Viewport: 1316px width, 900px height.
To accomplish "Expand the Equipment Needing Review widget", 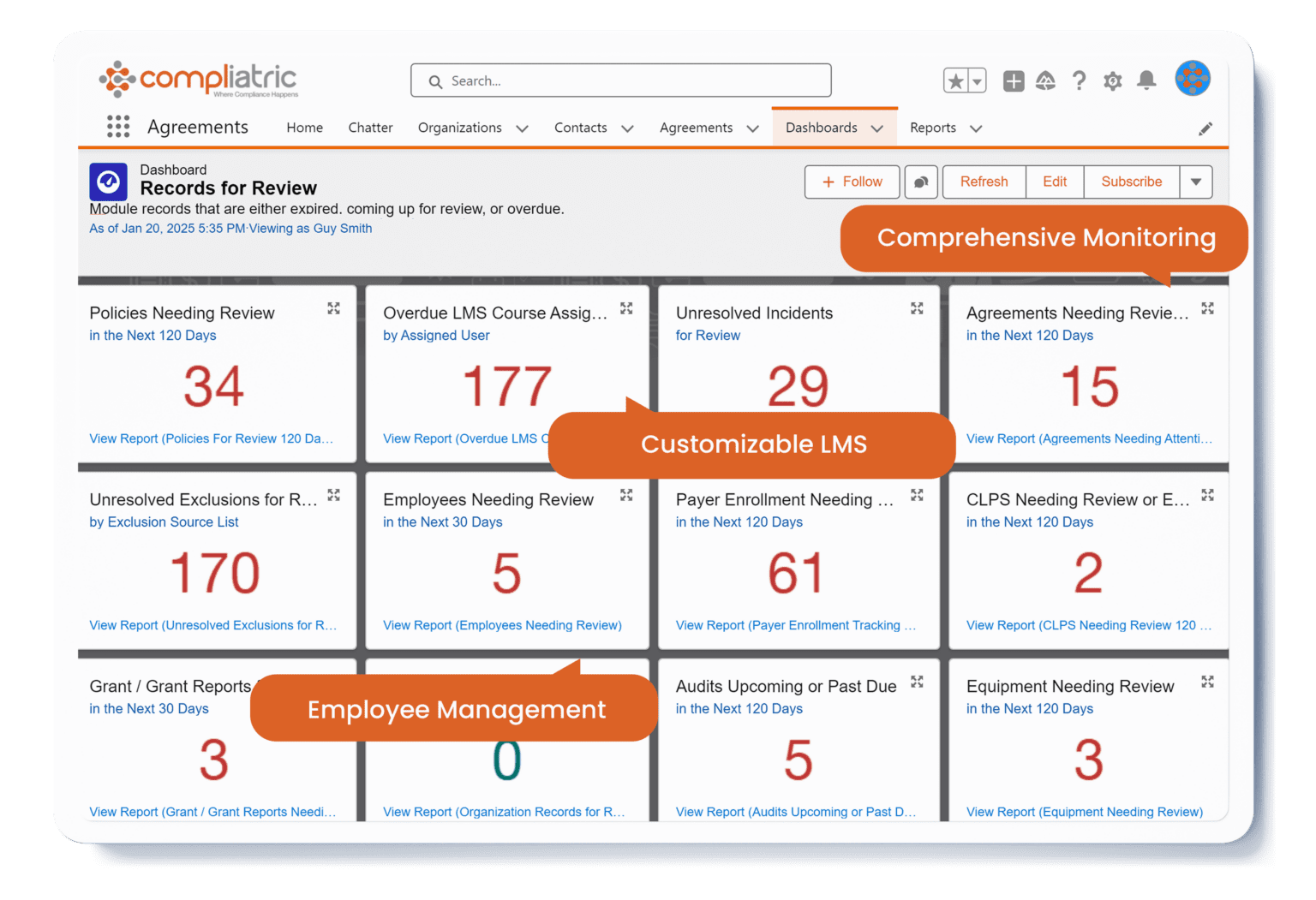I will 1207,682.
